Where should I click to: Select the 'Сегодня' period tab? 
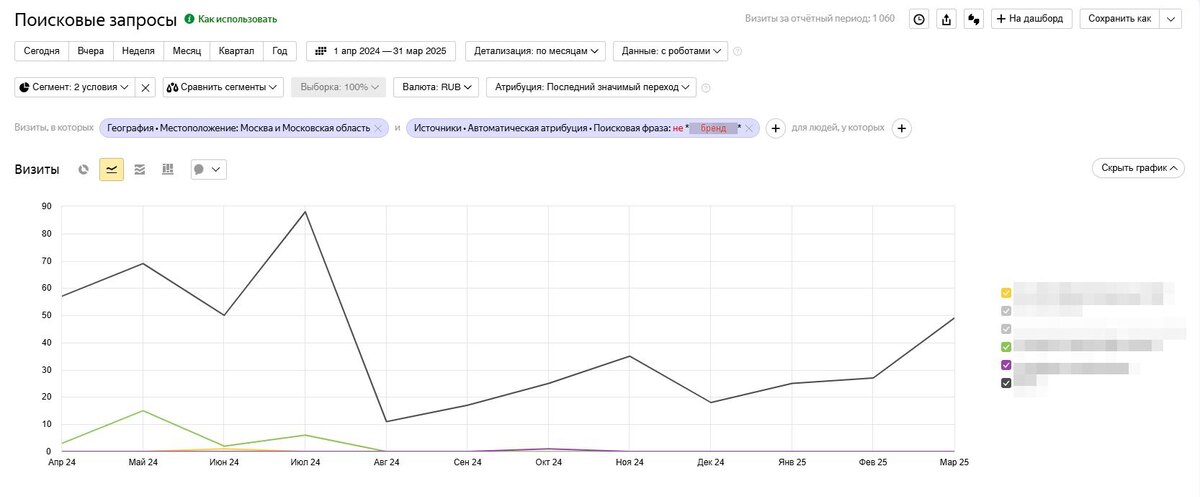point(42,51)
